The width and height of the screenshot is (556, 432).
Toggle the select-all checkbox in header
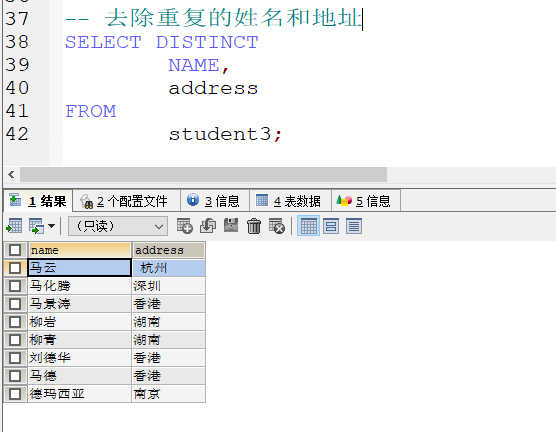click(x=15, y=250)
